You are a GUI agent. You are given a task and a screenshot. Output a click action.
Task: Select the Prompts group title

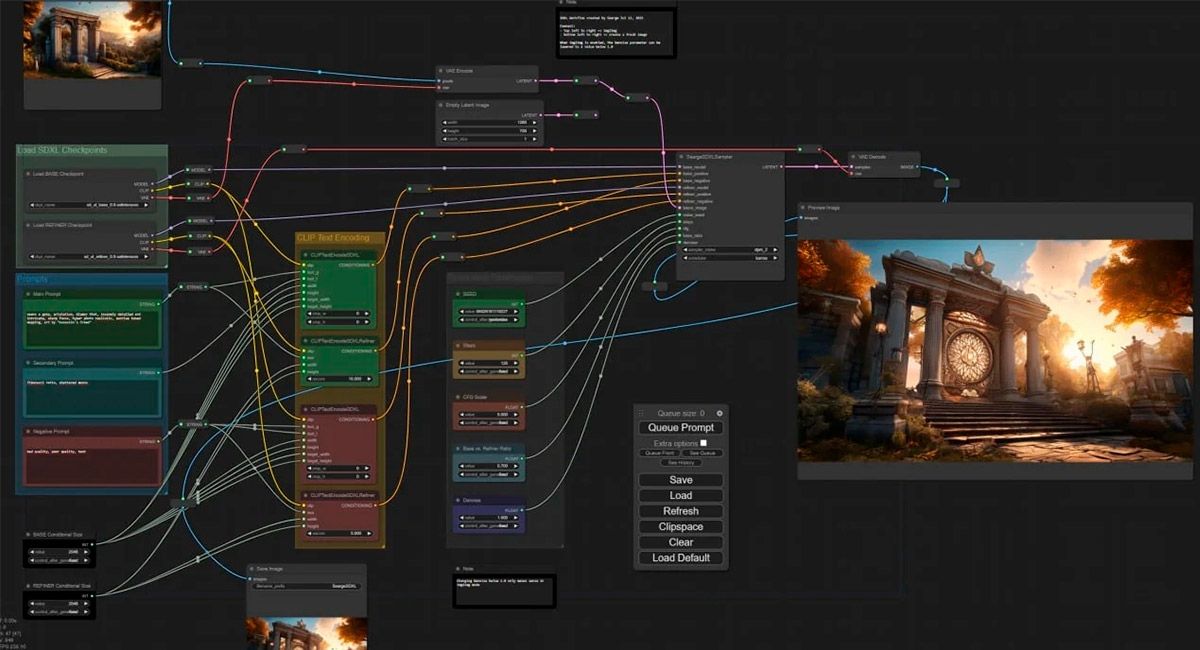point(33,279)
